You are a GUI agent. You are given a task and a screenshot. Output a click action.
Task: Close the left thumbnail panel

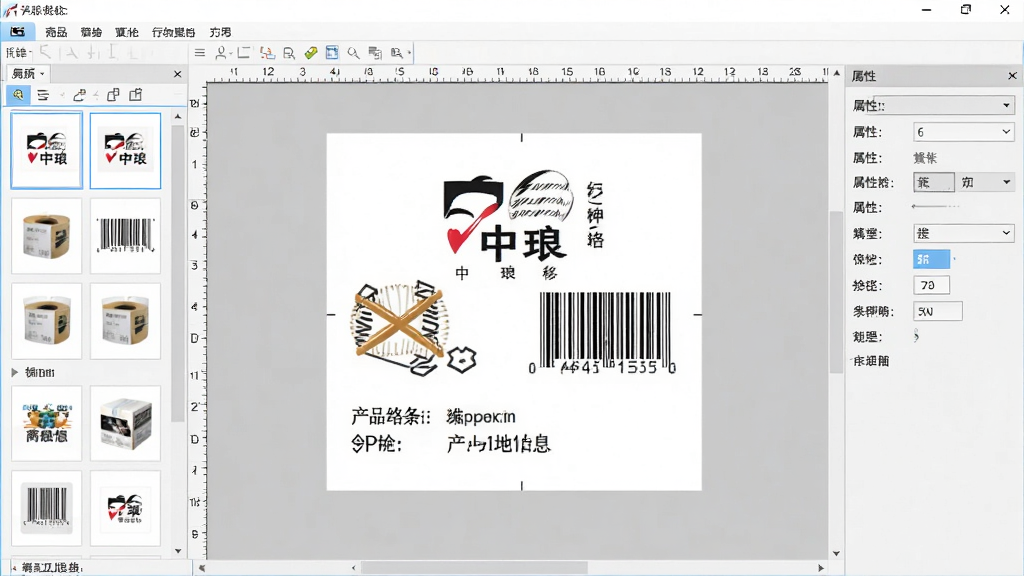[x=177, y=74]
